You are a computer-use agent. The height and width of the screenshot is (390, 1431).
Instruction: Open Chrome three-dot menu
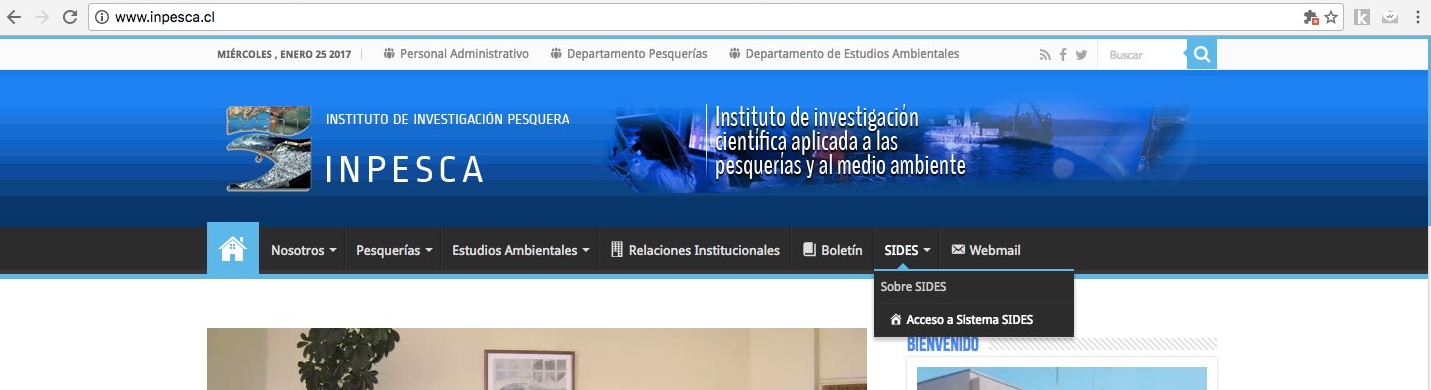1418,17
